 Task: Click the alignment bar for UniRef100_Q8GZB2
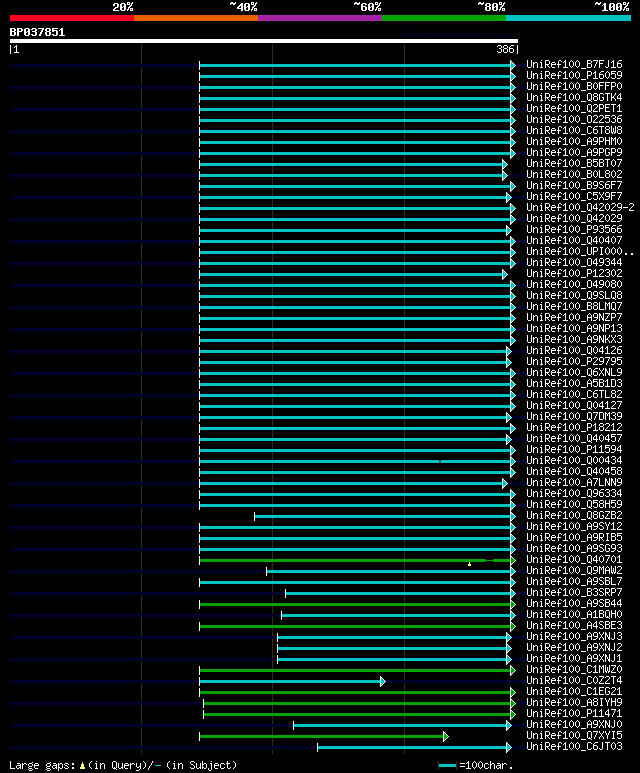[385, 517]
